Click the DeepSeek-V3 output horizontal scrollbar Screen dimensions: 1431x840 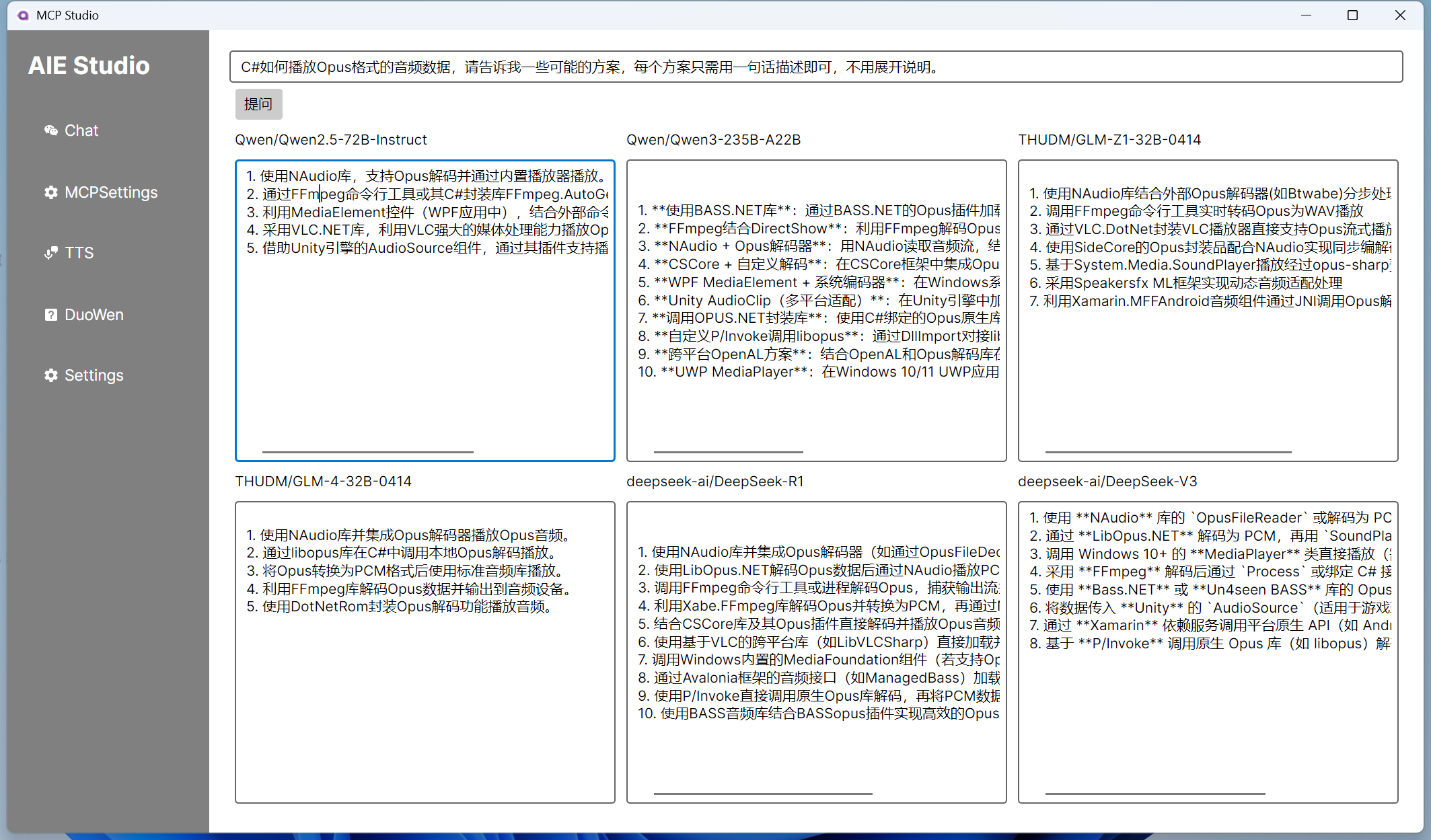click(x=1154, y=794)
